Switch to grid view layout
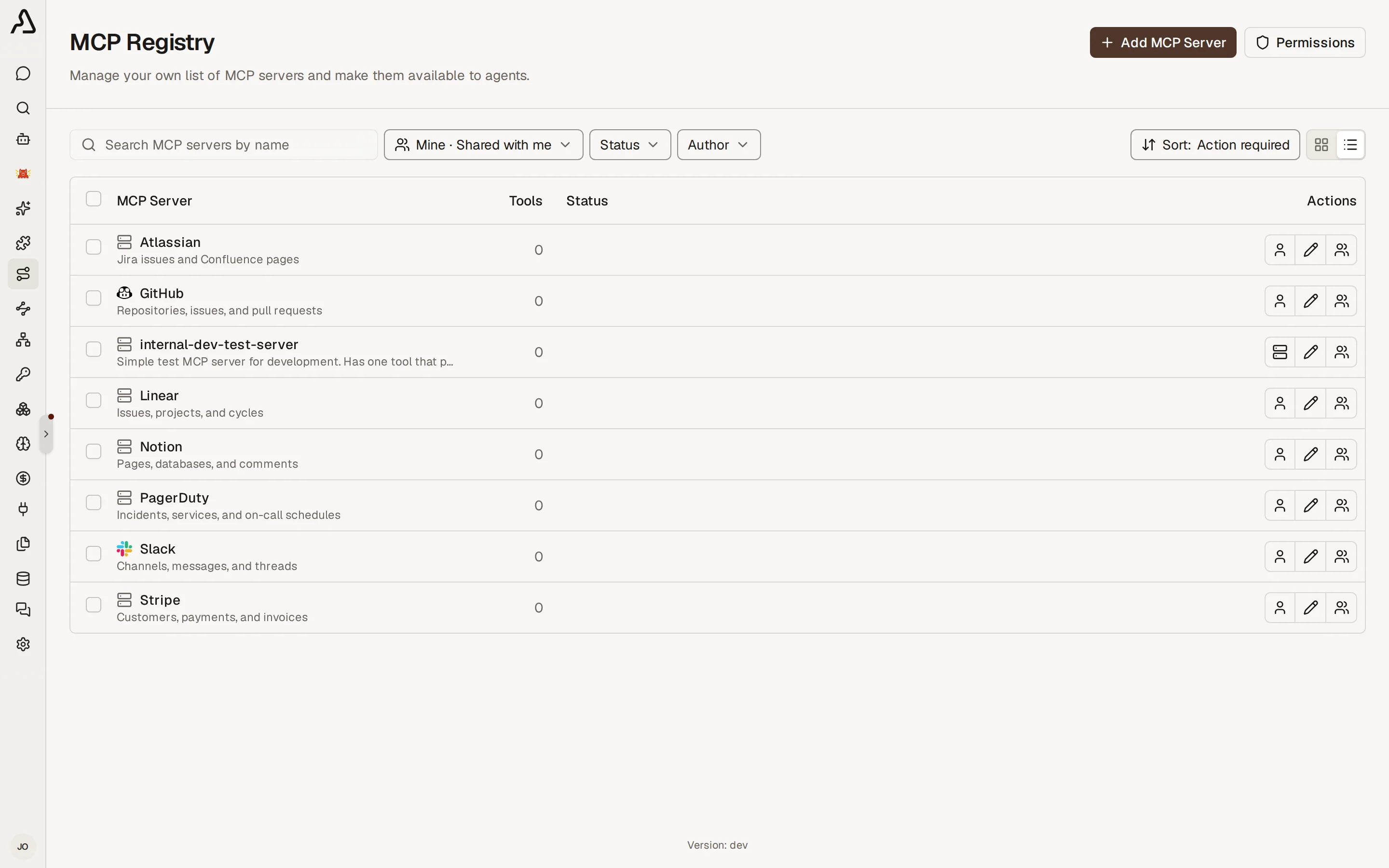This screenshot has height=868, width=1389. [1321, 145]
